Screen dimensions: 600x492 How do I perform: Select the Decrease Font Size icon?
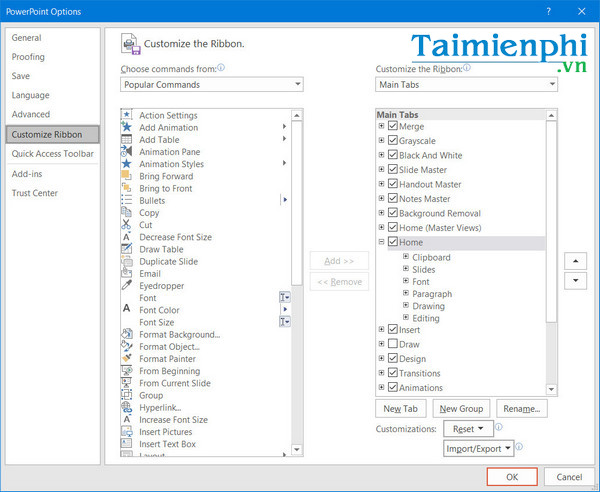[x=127, y=237]
